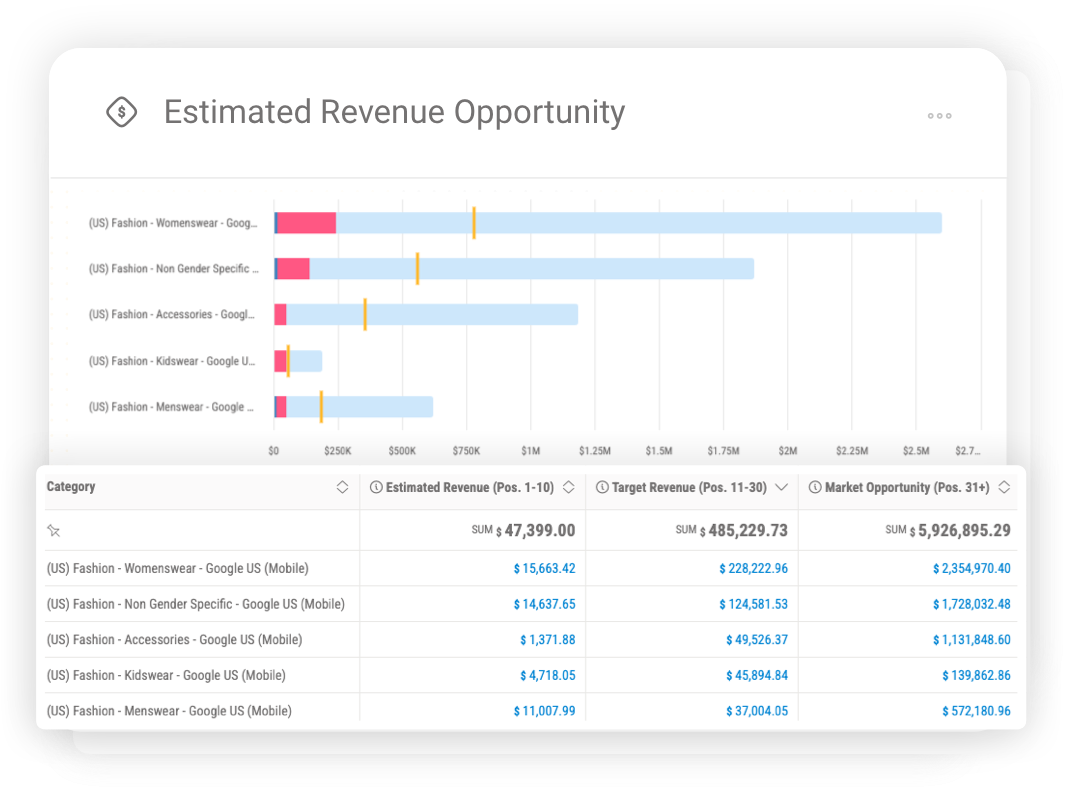This screenshot has width=1074, height=794.
Task: Click the info icon on Target Revenue column
Action: click(601, 487)
